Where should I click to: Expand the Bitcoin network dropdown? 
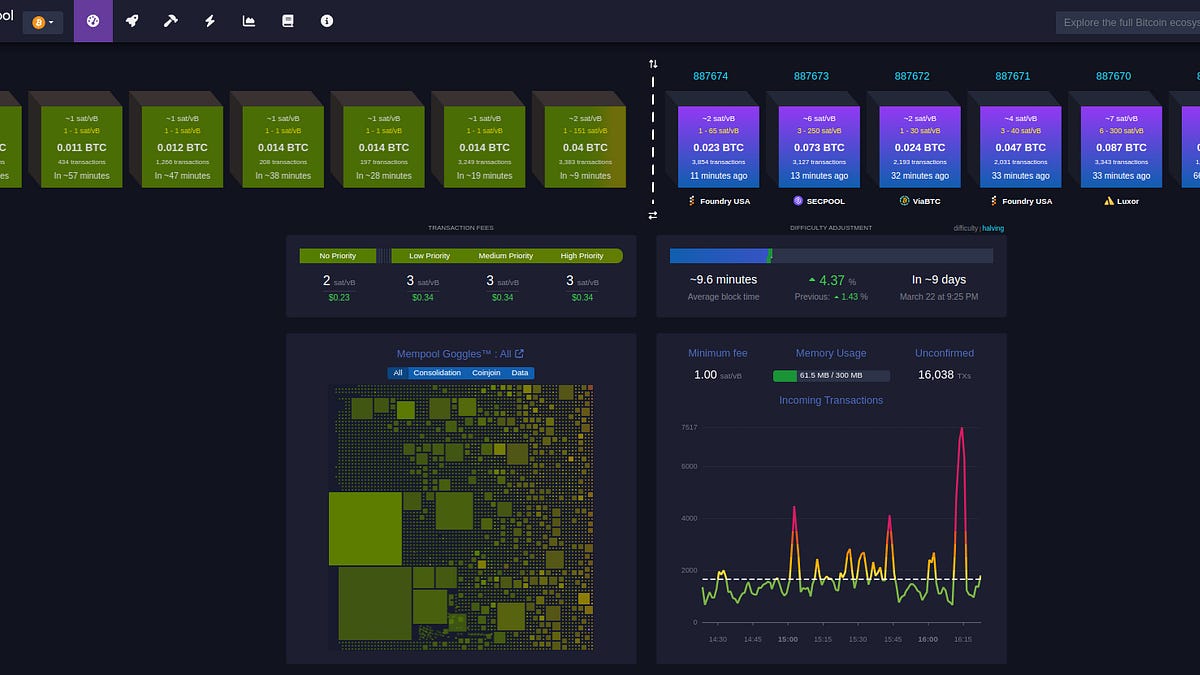coord(43,22)
